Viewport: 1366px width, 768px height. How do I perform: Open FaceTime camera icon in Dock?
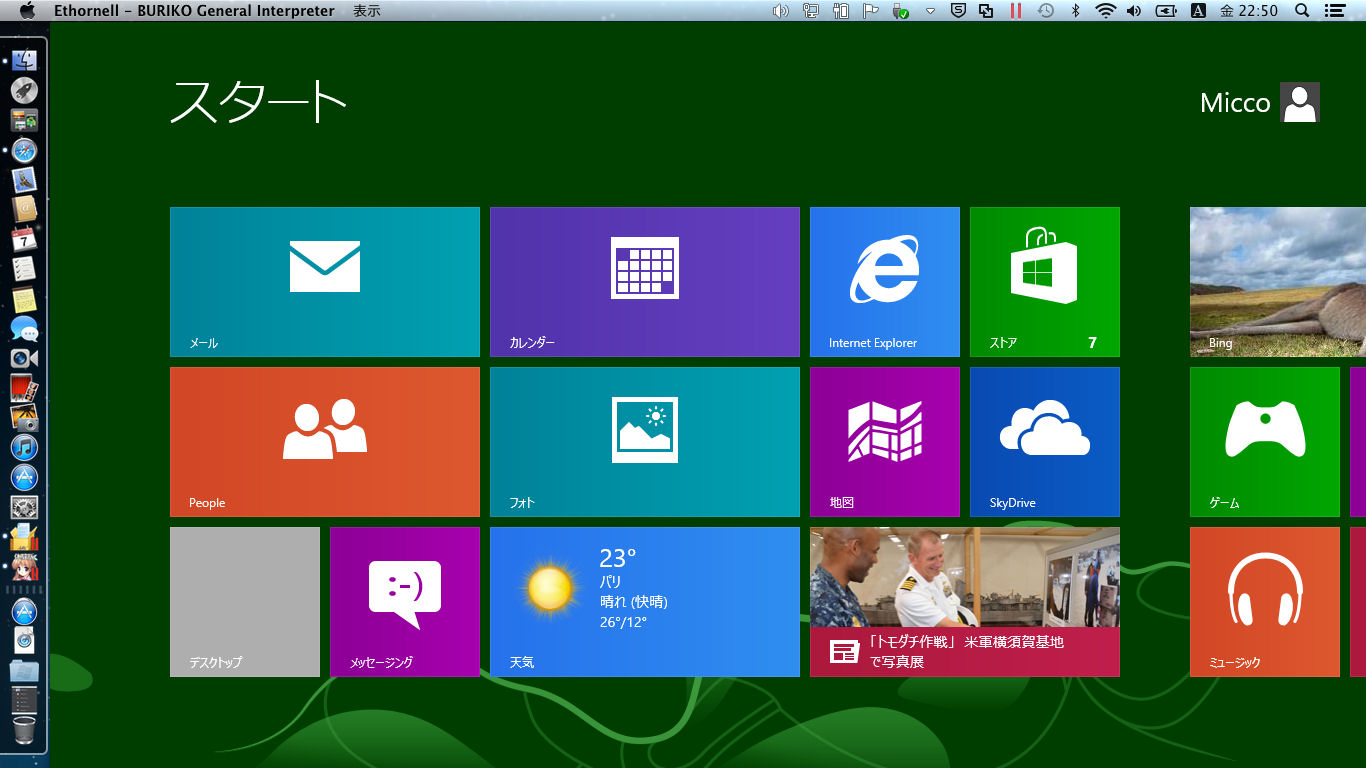(x=24, y=358)
